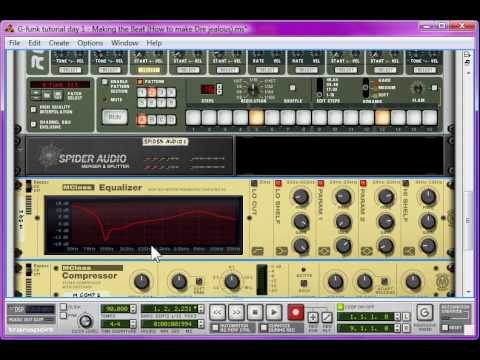The height and width of the screenshot is (360, 480).
Task: Click the time signature stepper arrows
Action: (x=133, y=323)
